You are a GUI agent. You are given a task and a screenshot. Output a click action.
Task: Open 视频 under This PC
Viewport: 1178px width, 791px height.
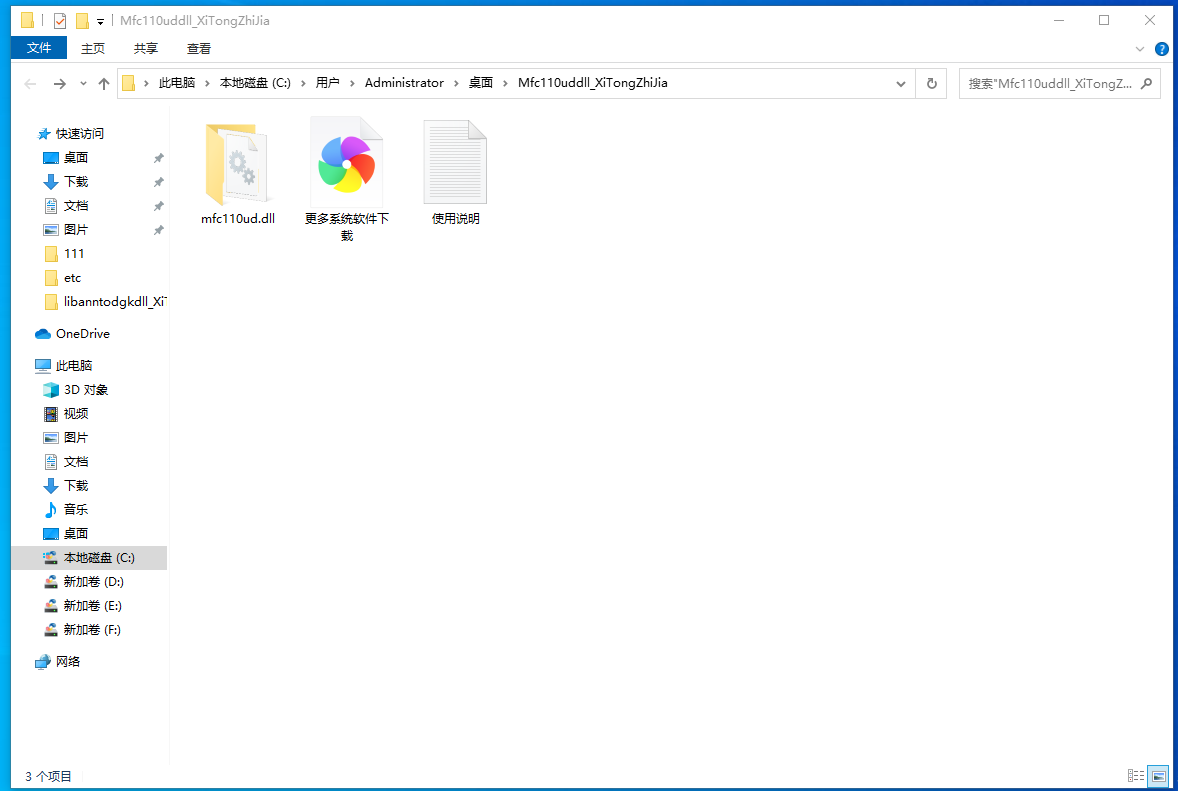[76, 414]
